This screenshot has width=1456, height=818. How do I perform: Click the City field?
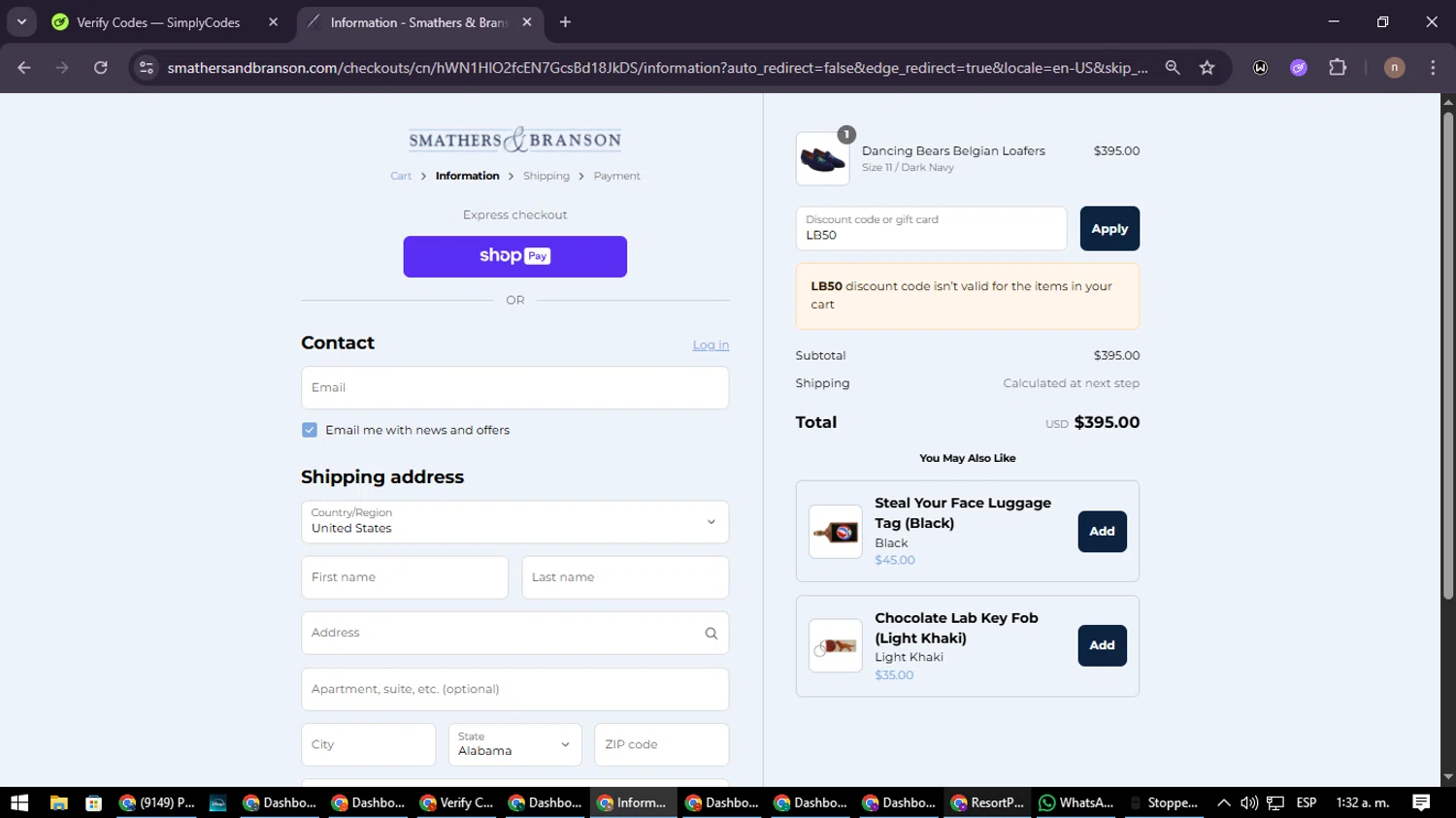pos(369,744)
